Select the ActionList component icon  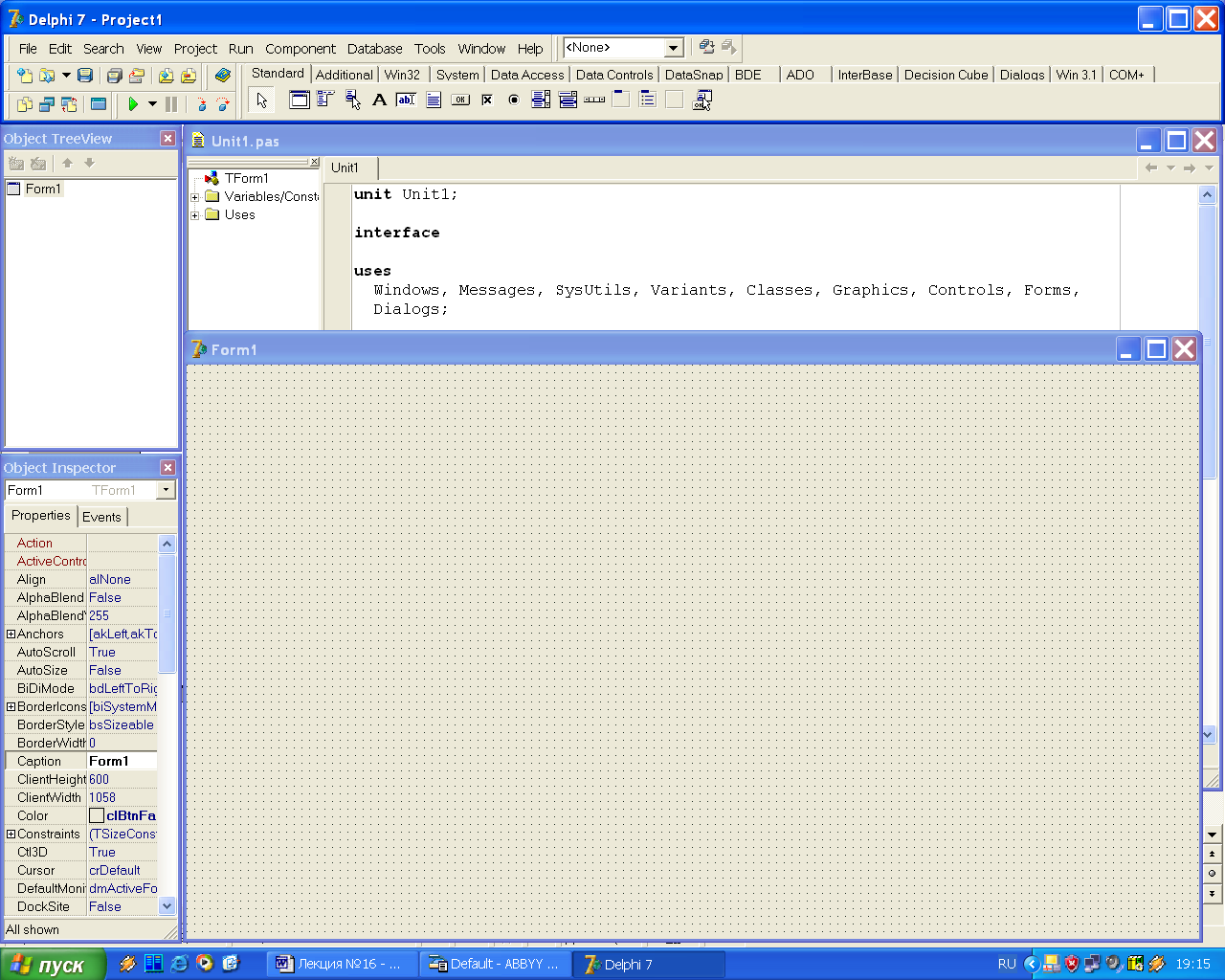(702, 100)
